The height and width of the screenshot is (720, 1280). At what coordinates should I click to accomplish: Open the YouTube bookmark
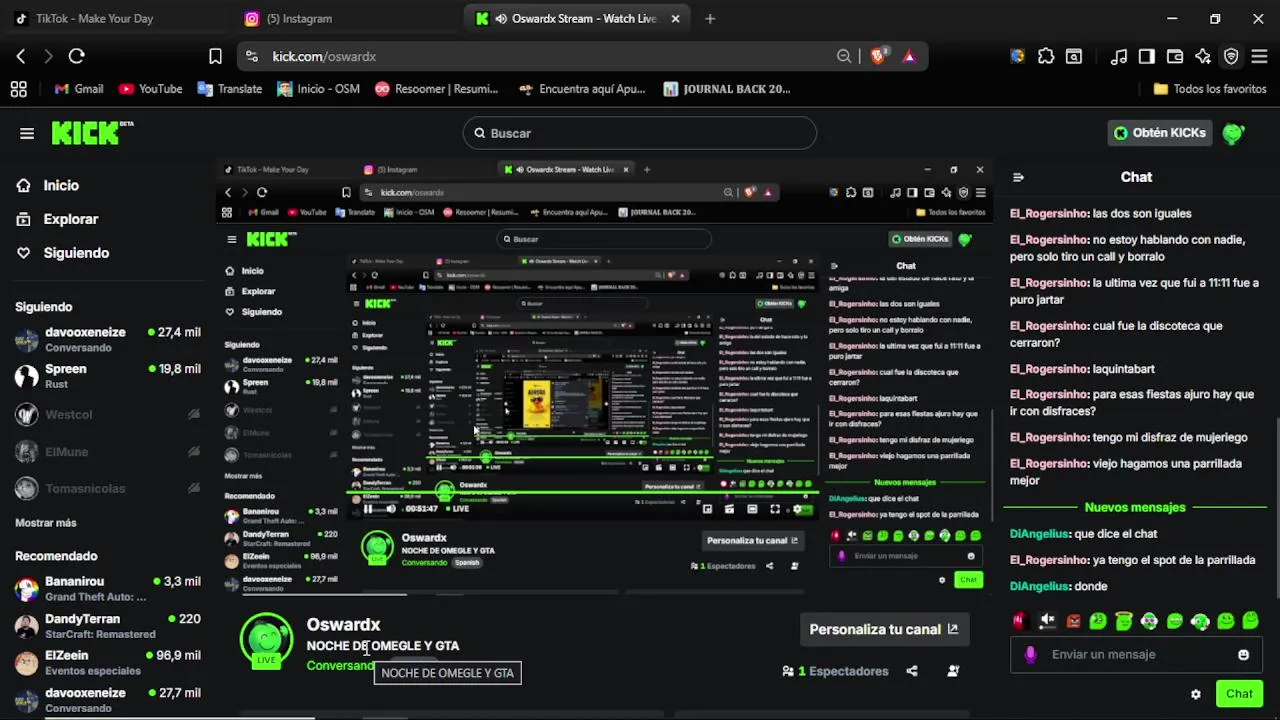coord(150,89)
